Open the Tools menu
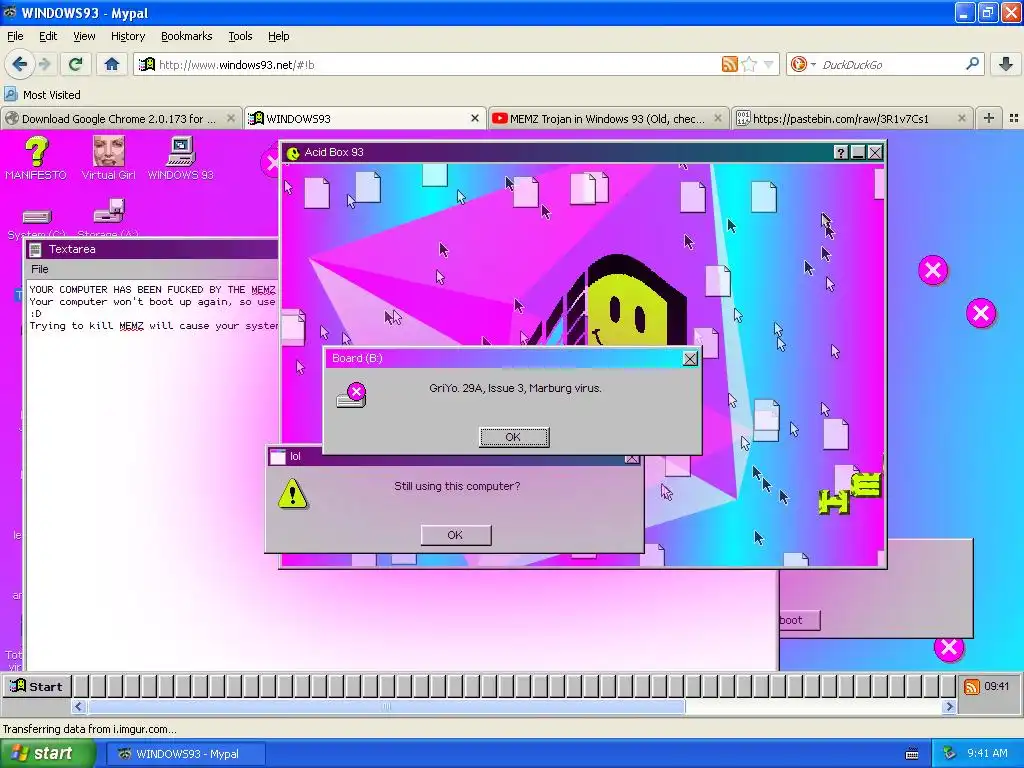The height and width of the screenshot is (768, 1024). (240, 36)
